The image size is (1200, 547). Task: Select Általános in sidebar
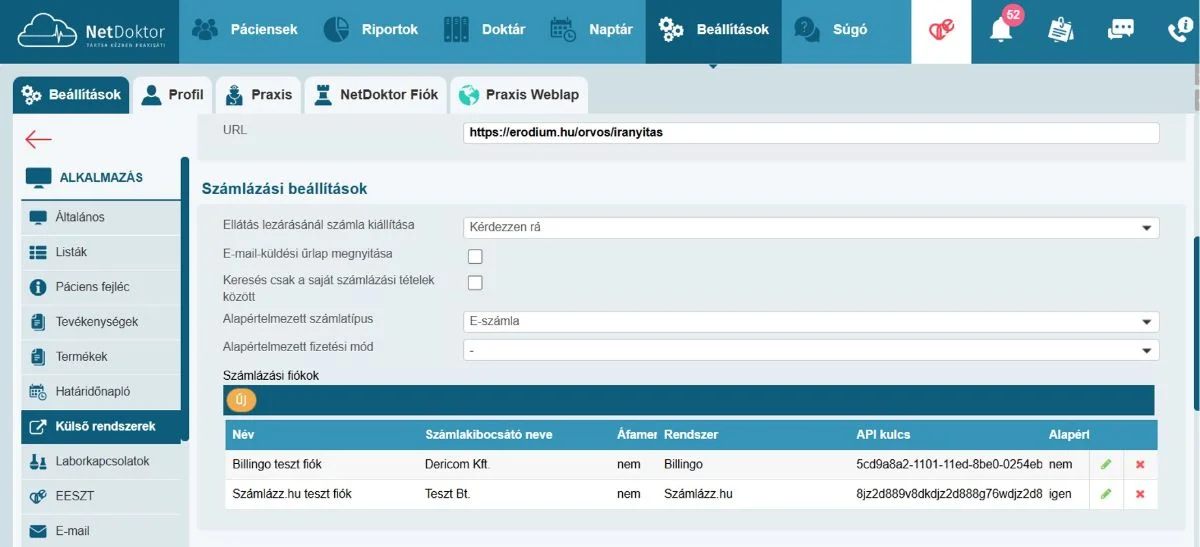point(100,217)
